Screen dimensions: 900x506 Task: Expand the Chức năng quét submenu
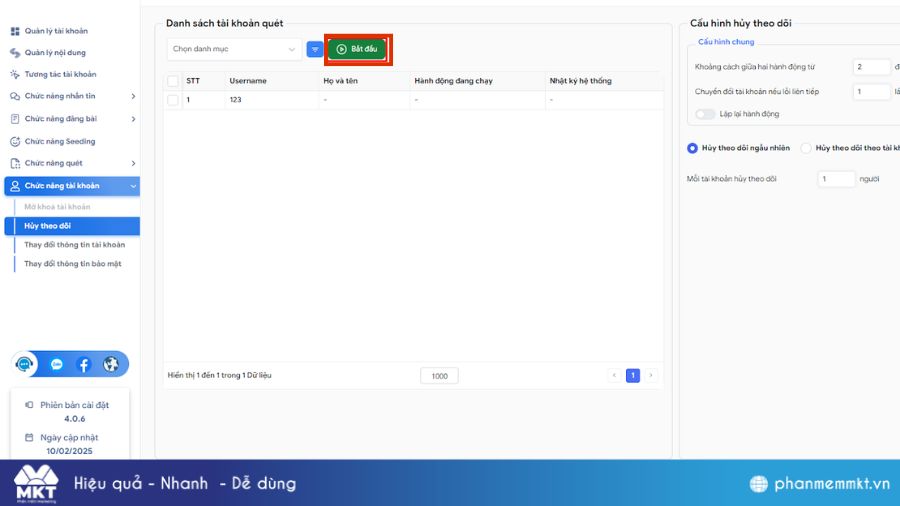click(x=133, y=163)
